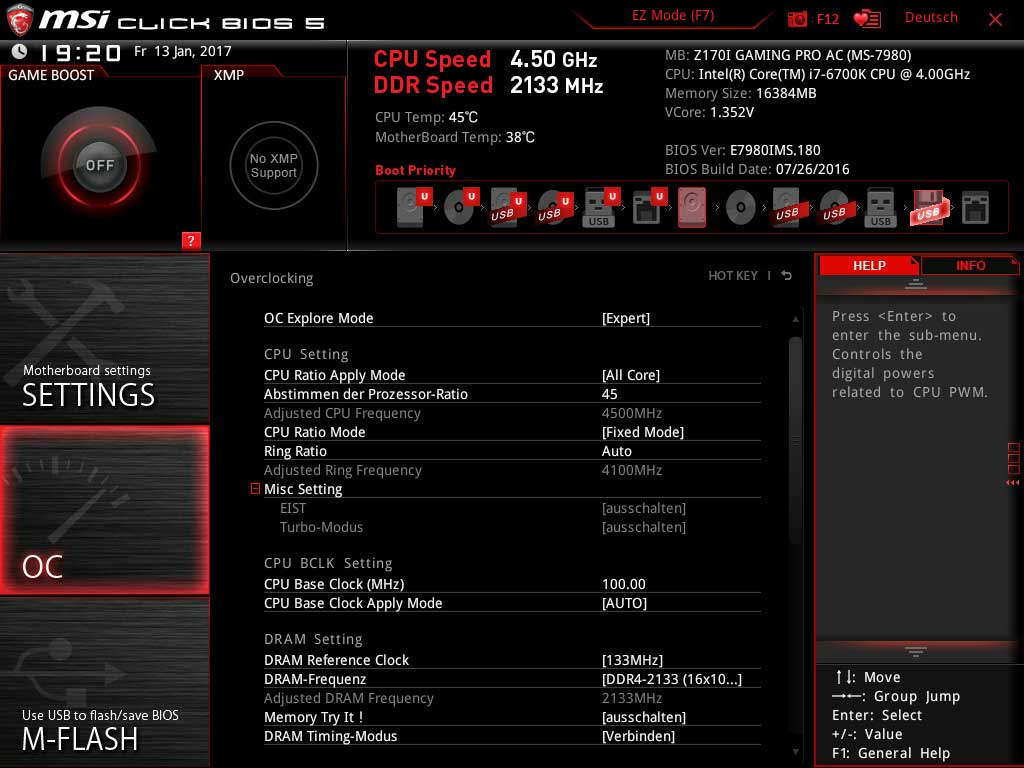1024x768 pixels.
Task: Toggle the XMP profile circle button
Action: click(x=274, y=165)
